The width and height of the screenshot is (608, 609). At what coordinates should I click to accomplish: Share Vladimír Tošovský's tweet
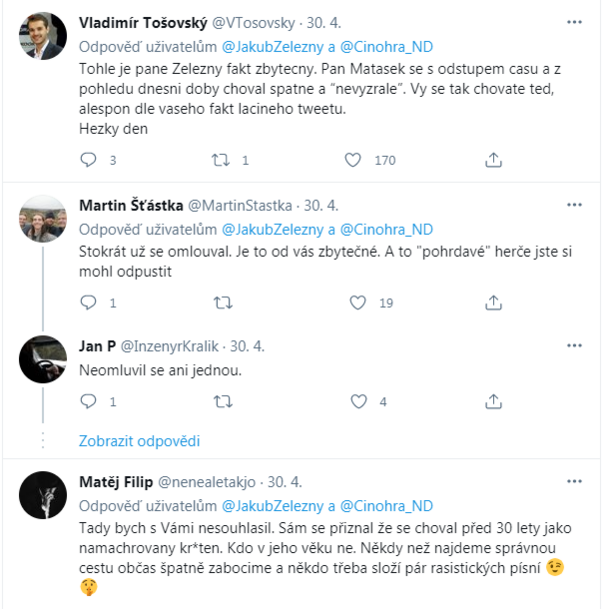tap(493, 160)
